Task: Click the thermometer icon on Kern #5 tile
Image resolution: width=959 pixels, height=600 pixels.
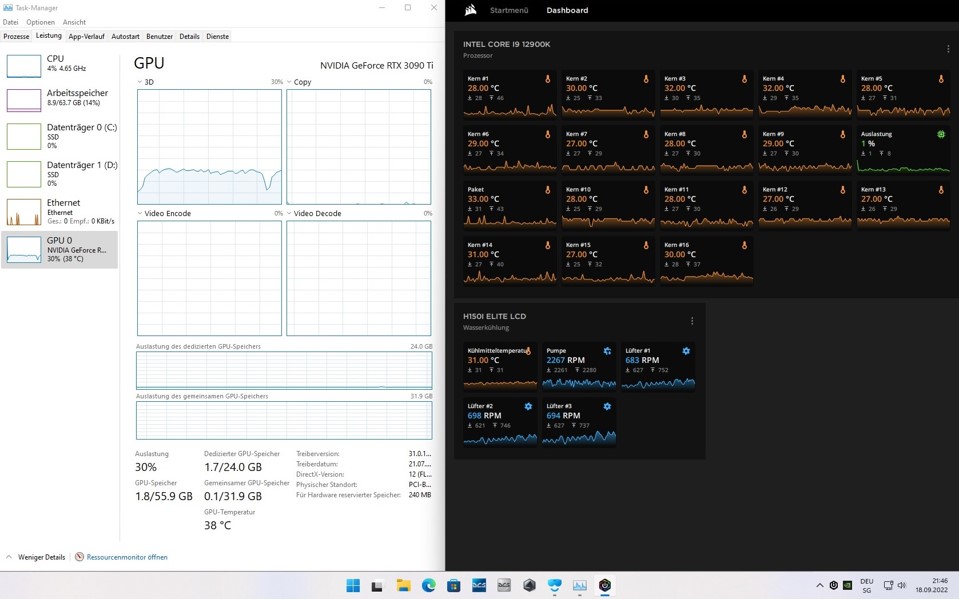Action: tap(941, 79)
